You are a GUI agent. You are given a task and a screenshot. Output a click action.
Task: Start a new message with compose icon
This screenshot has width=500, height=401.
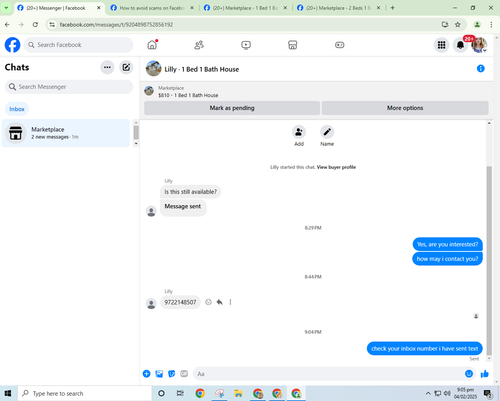coord(126,67)
